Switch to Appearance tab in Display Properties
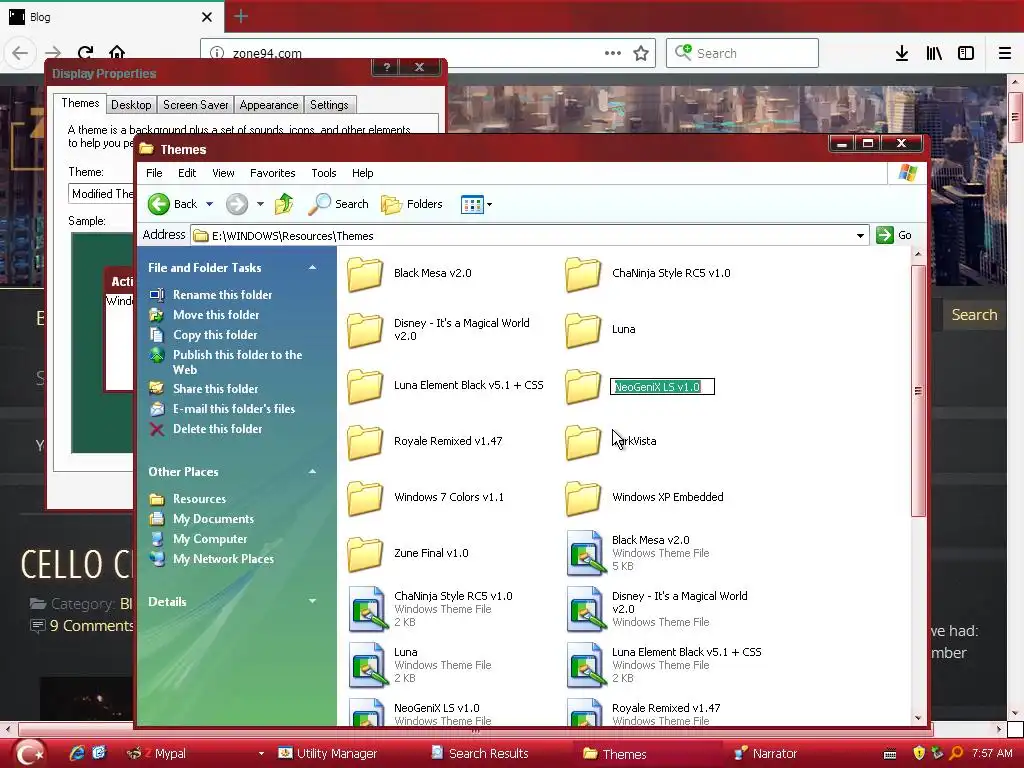The width and height of the screenshot is (1024, 768). point(268,105)
